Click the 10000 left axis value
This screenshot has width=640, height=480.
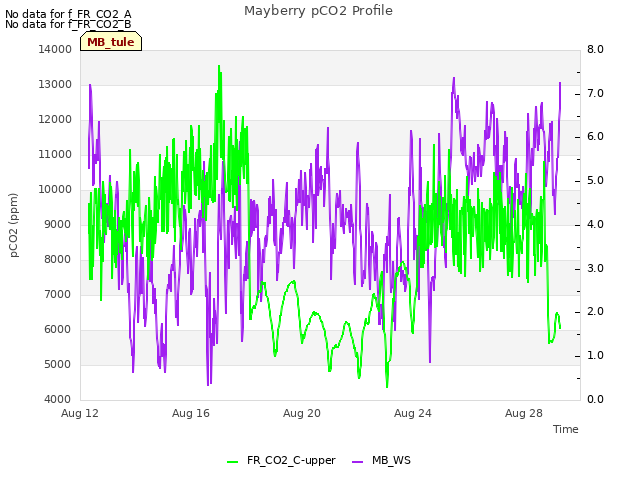point(55,189)
